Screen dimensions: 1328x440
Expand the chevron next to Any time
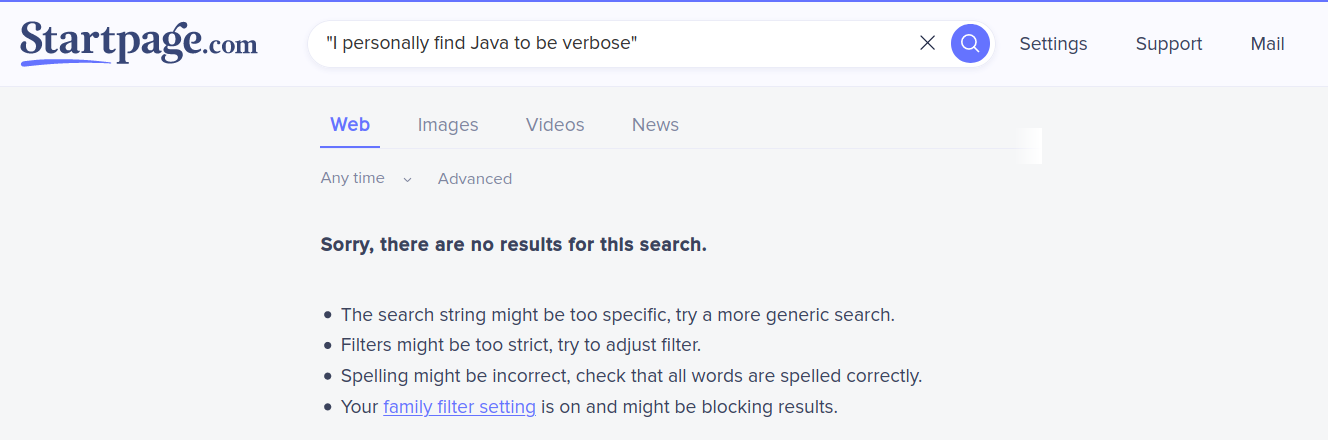pyautogui.click(x=407, y=180)
